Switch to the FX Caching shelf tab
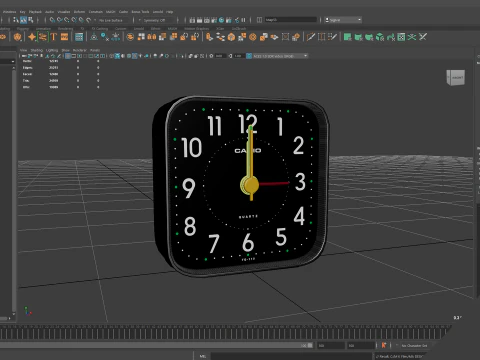The width and height of the screenshot is (480, 360). pyautogui.click(x=100, y=29)
